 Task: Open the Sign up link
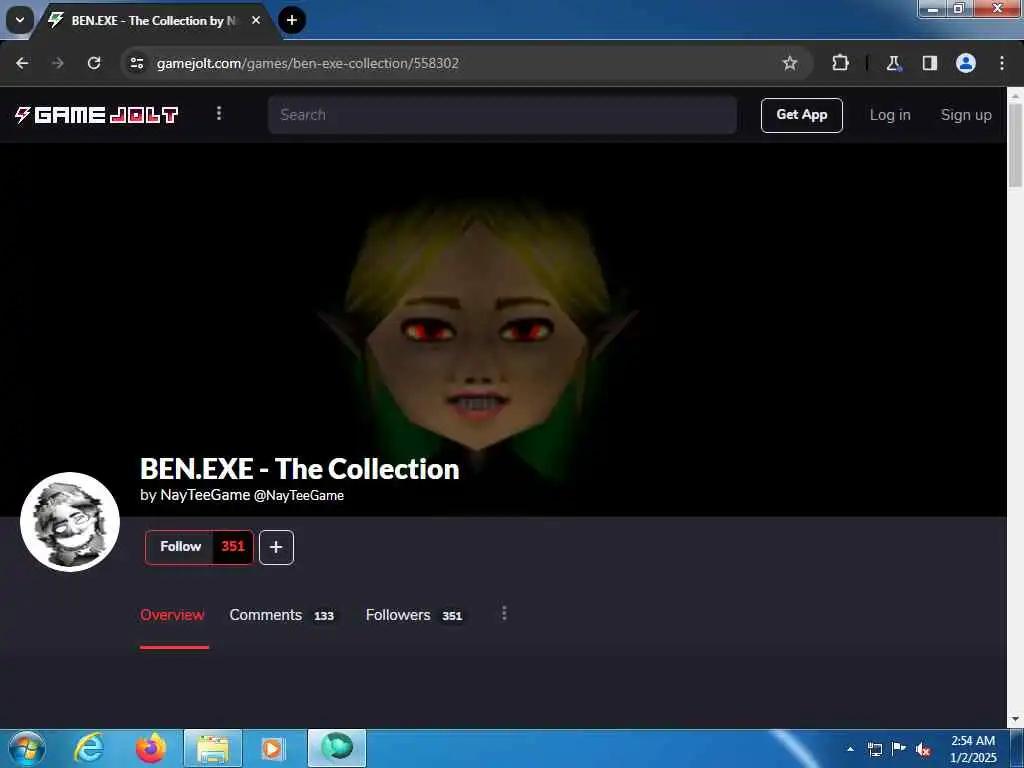[966, 115]
